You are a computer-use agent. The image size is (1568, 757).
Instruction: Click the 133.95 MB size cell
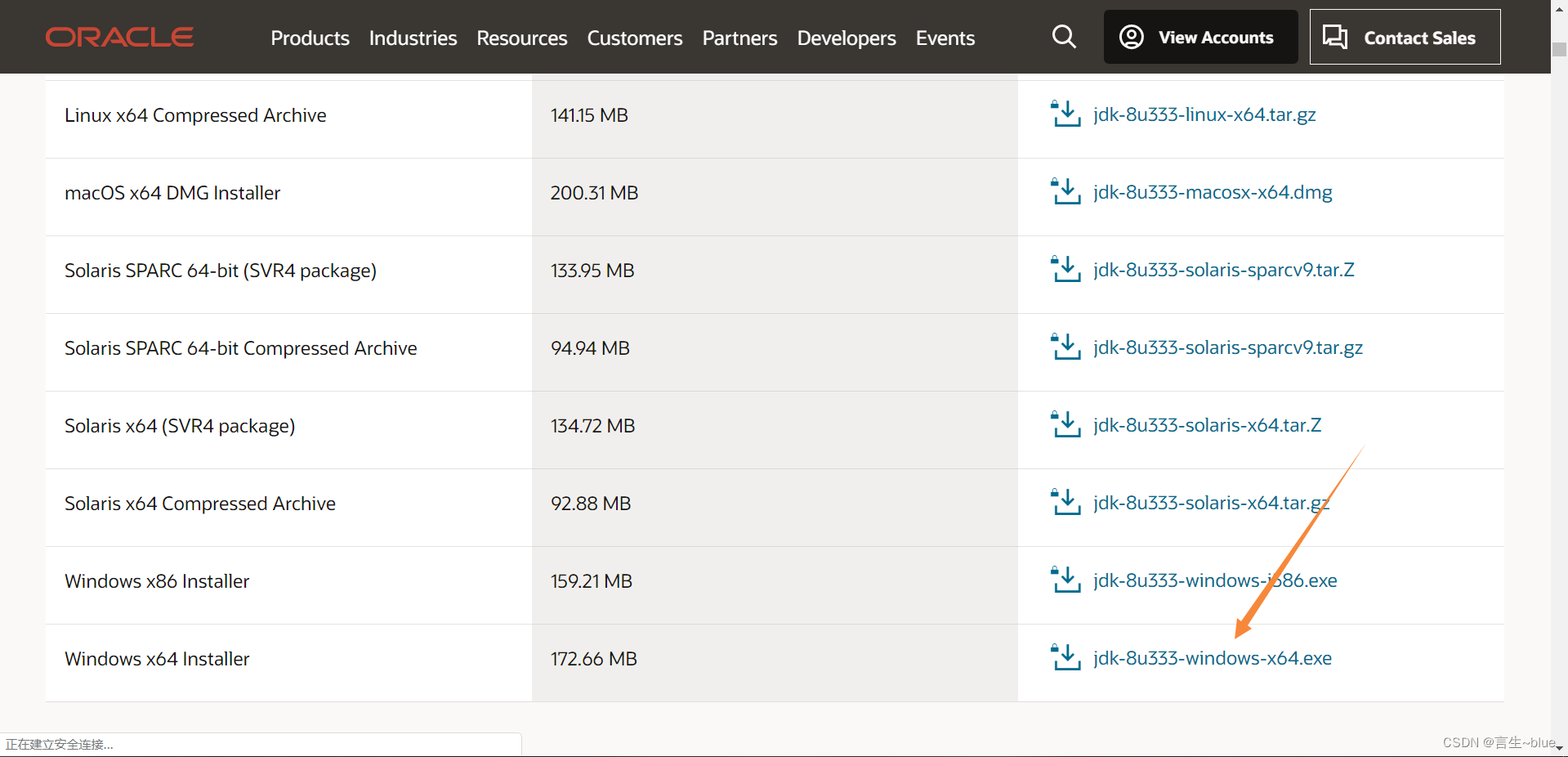(775, 275)
